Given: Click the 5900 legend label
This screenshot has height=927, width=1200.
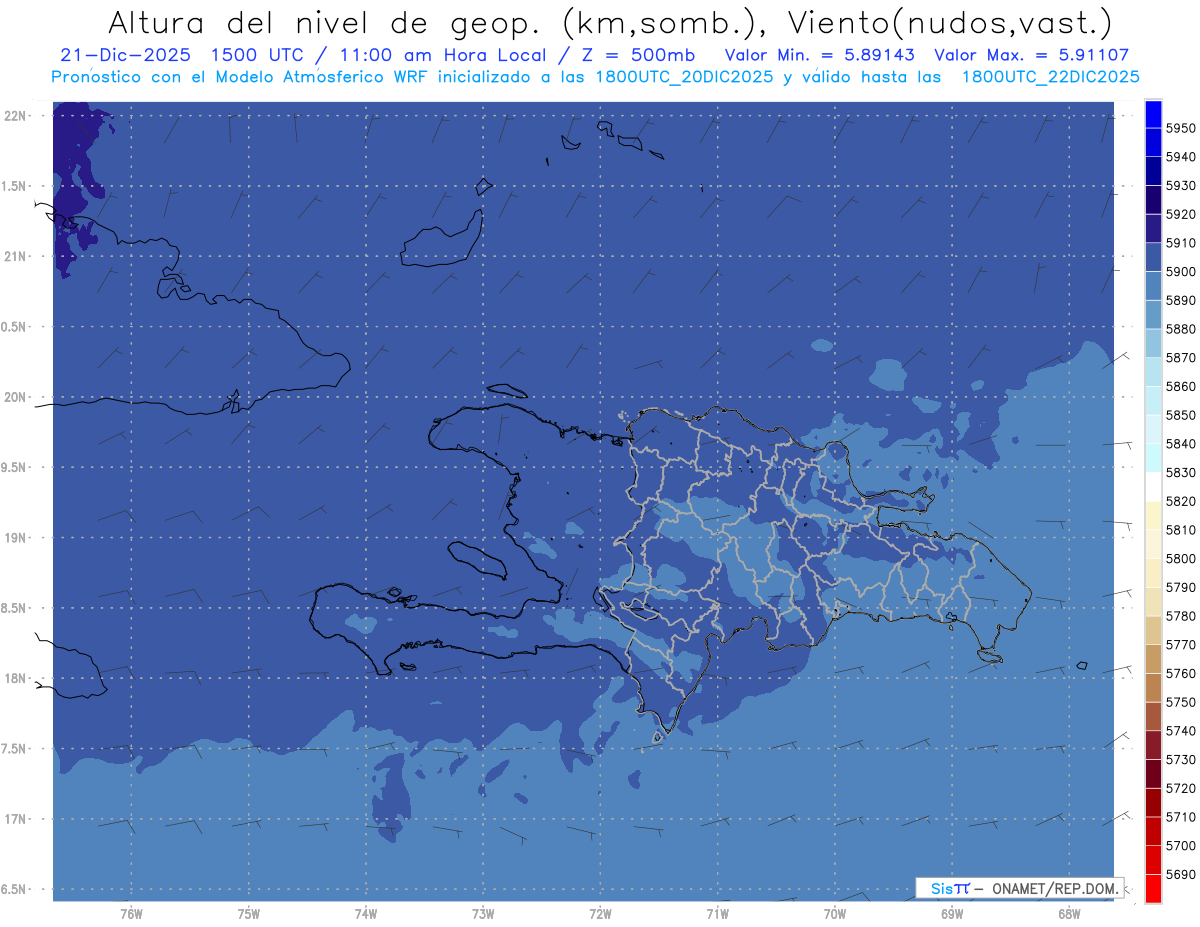Looking at the screenshot, I should [1180, 272].
